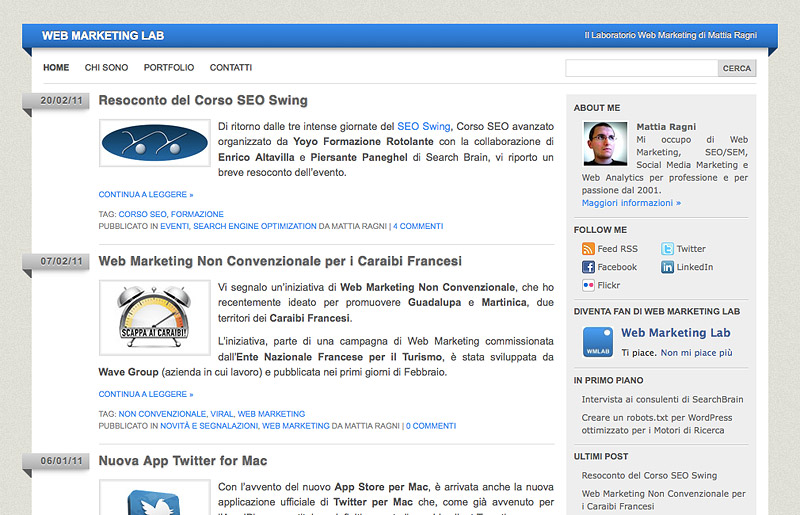
Task: Click the 06/01/11 date label
Action: (61, 461)
